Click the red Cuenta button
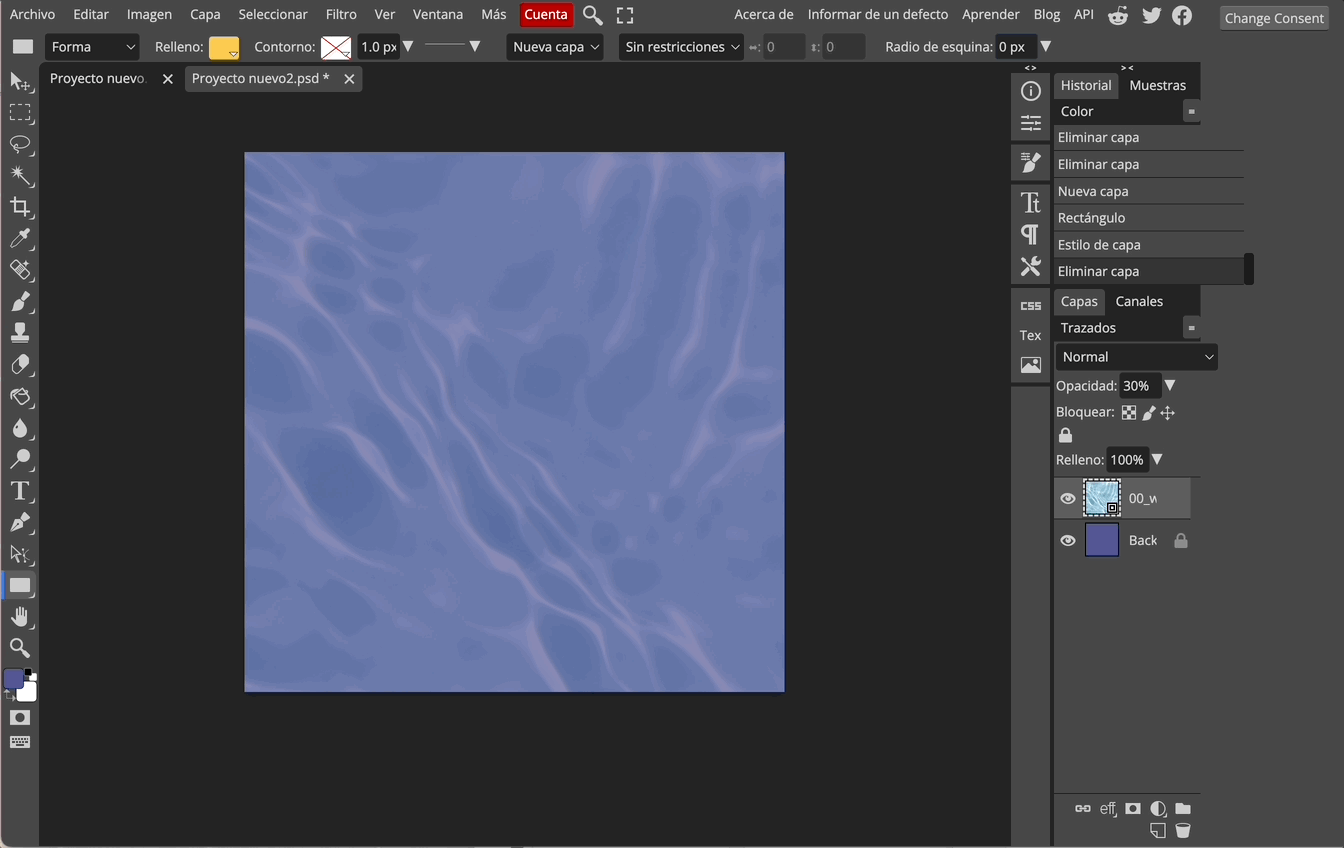1344x848 pixels. point(546,14)
